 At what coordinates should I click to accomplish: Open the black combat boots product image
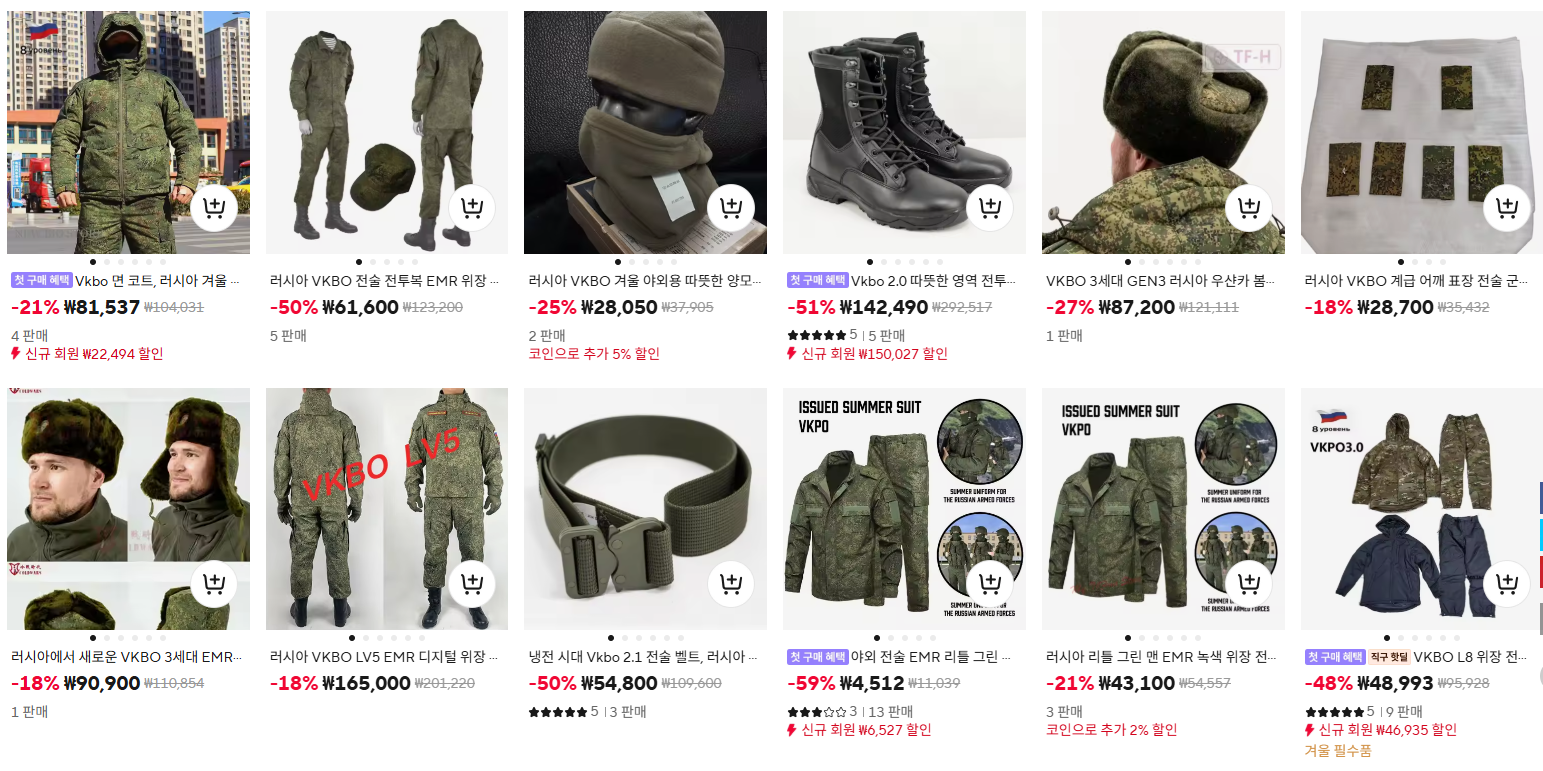coord(904,132)
